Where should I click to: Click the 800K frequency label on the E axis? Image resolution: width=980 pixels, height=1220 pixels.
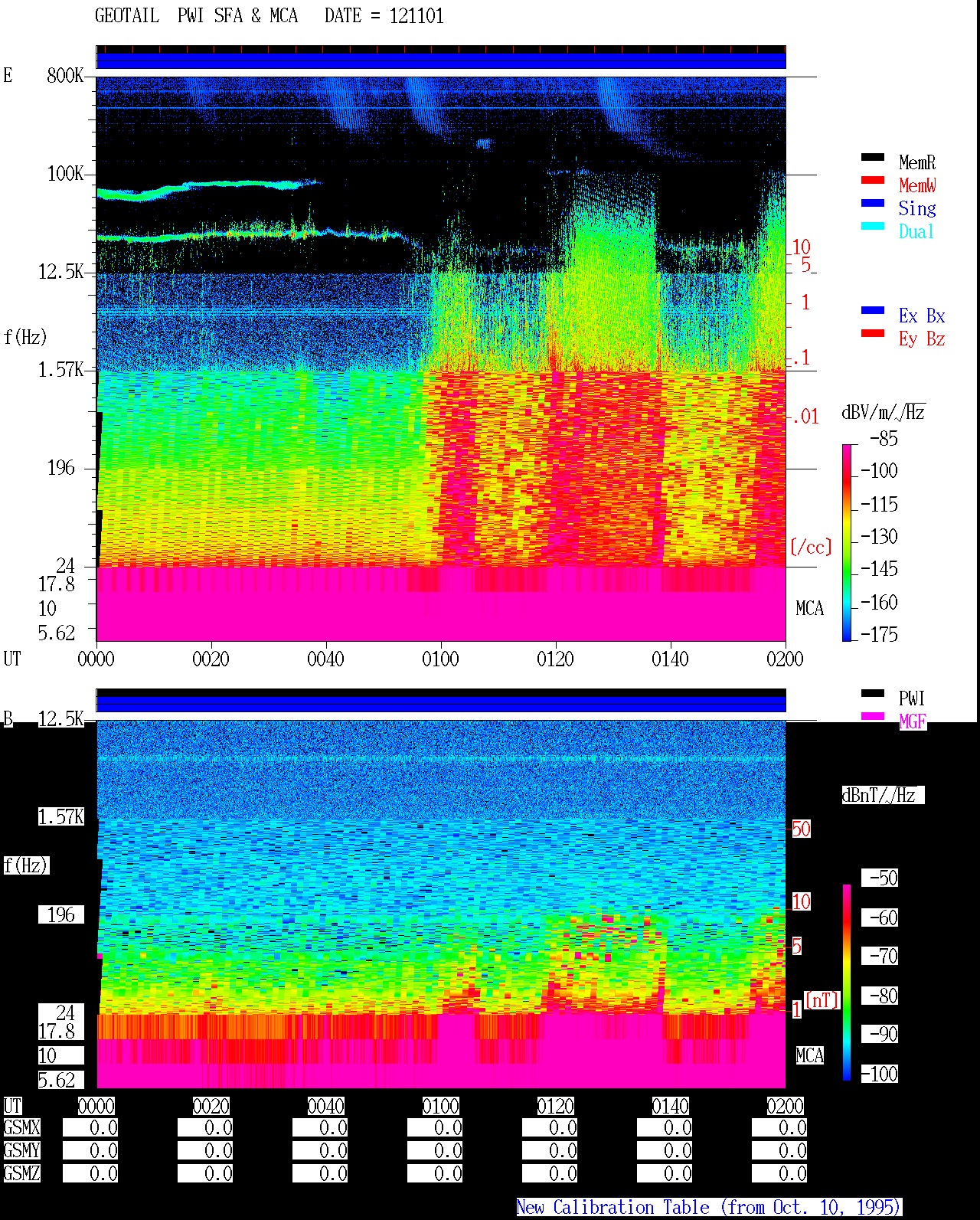[x=65, y=75]
